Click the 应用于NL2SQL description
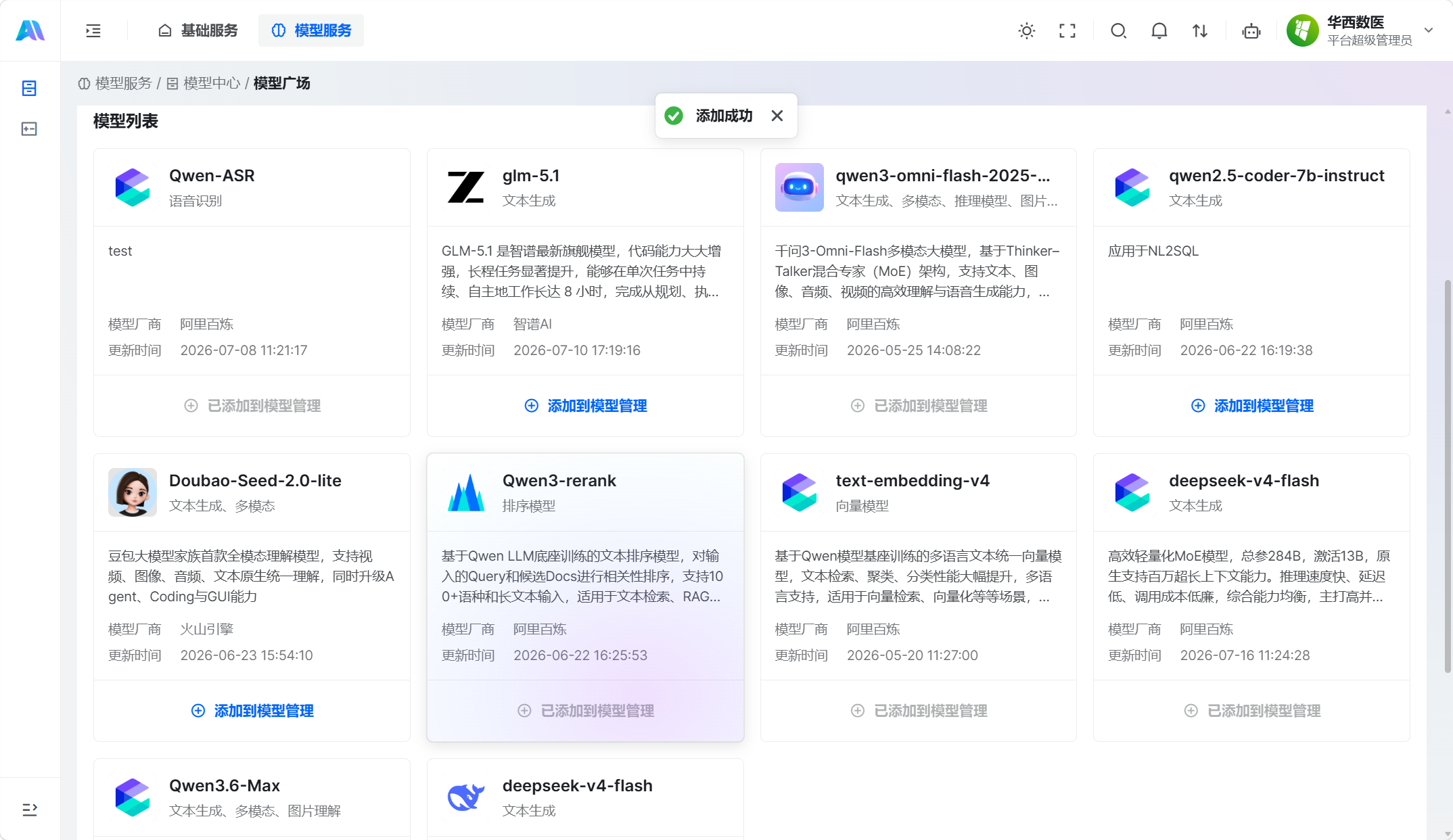1453x840 pixels. coord(1153,251)
